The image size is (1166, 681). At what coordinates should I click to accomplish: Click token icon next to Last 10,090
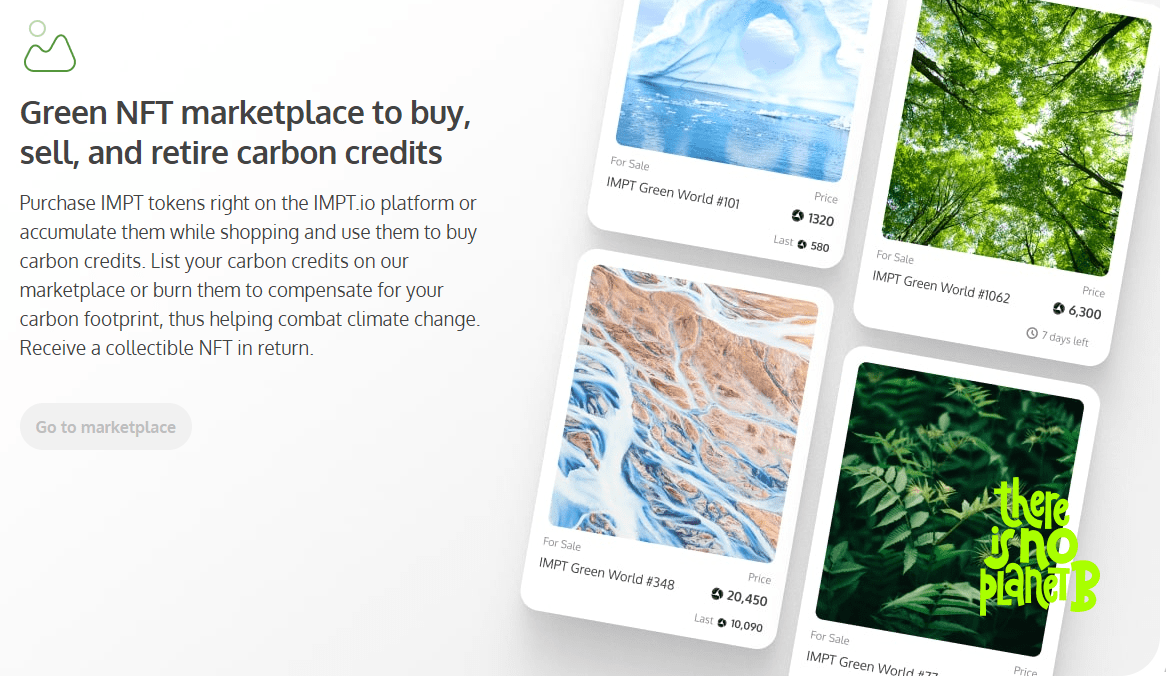coord(721,622)
